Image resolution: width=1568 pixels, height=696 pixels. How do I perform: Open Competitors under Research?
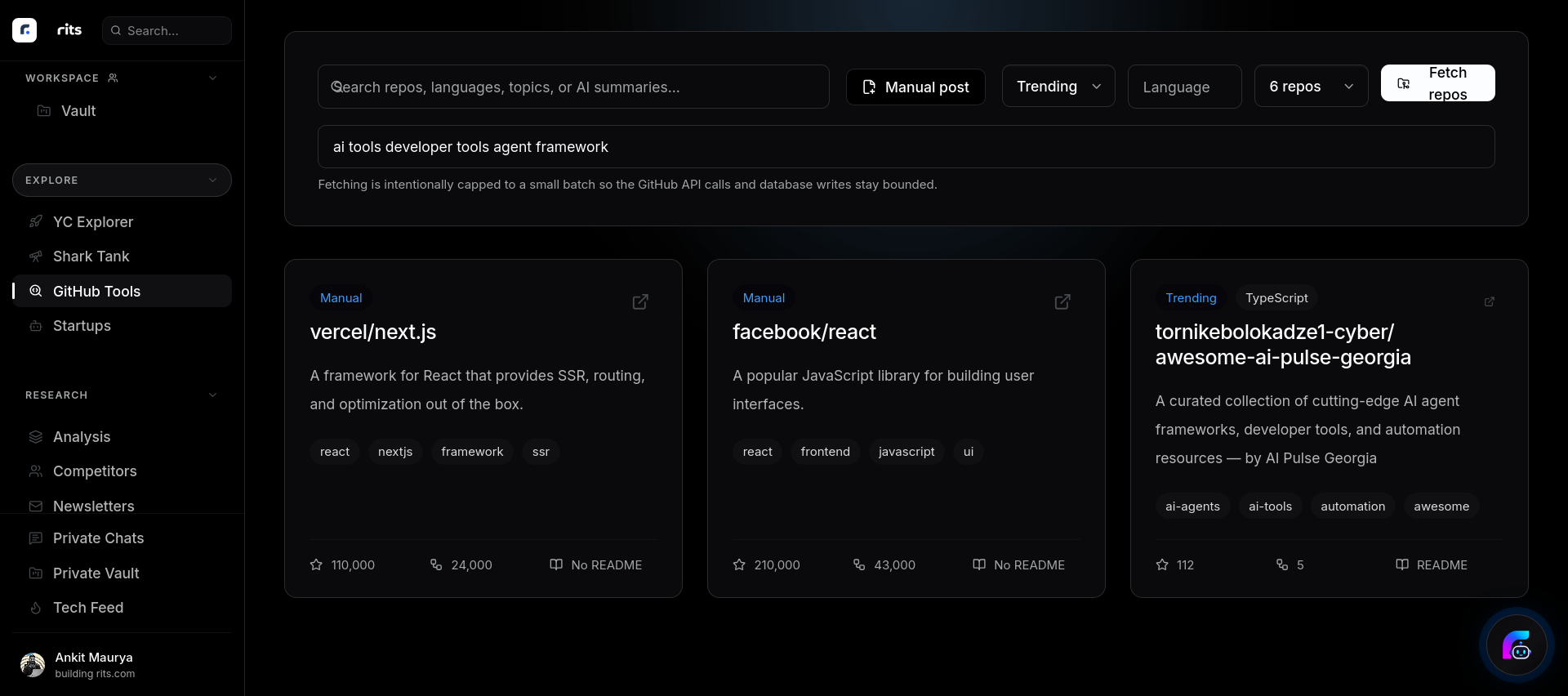[122, 471]
